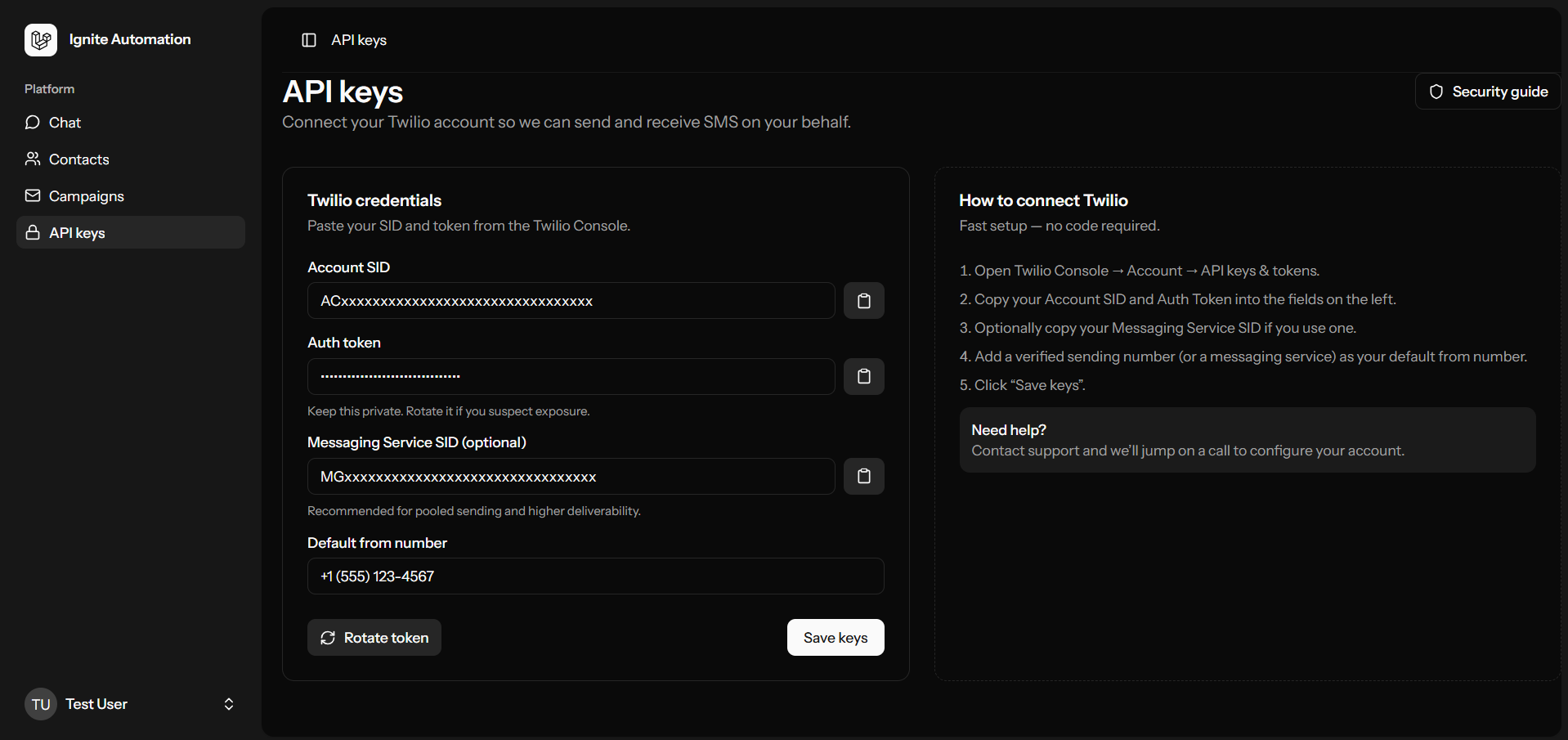Screen dimensions: 1568x740
Task: Open the Campaigns page label
Action: (87, 196)
